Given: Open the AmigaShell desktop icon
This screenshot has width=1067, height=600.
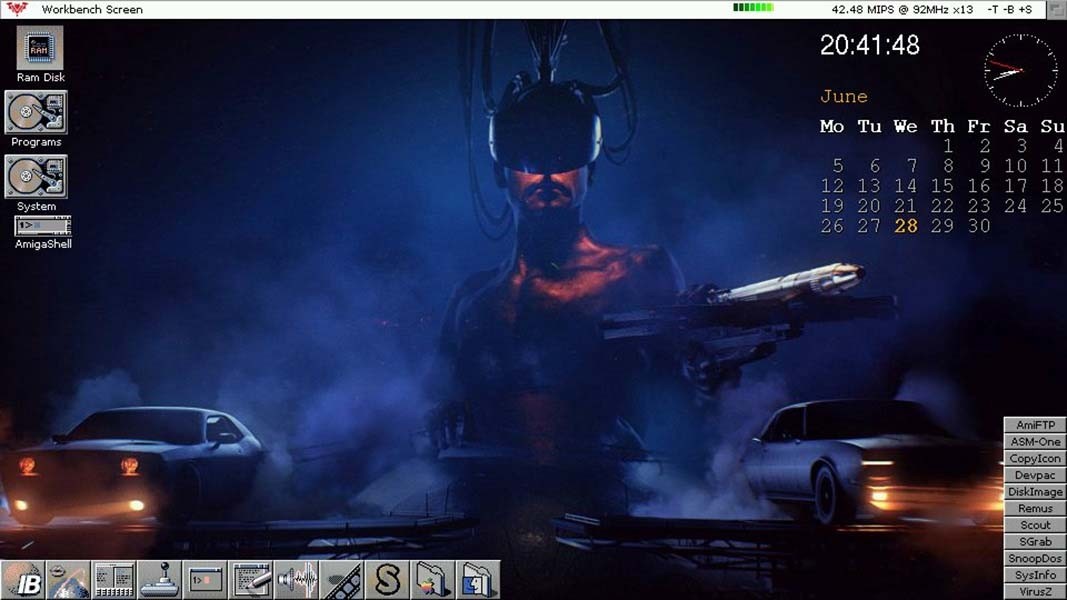Looking at the screenshot, I should [x=42, y=225].
